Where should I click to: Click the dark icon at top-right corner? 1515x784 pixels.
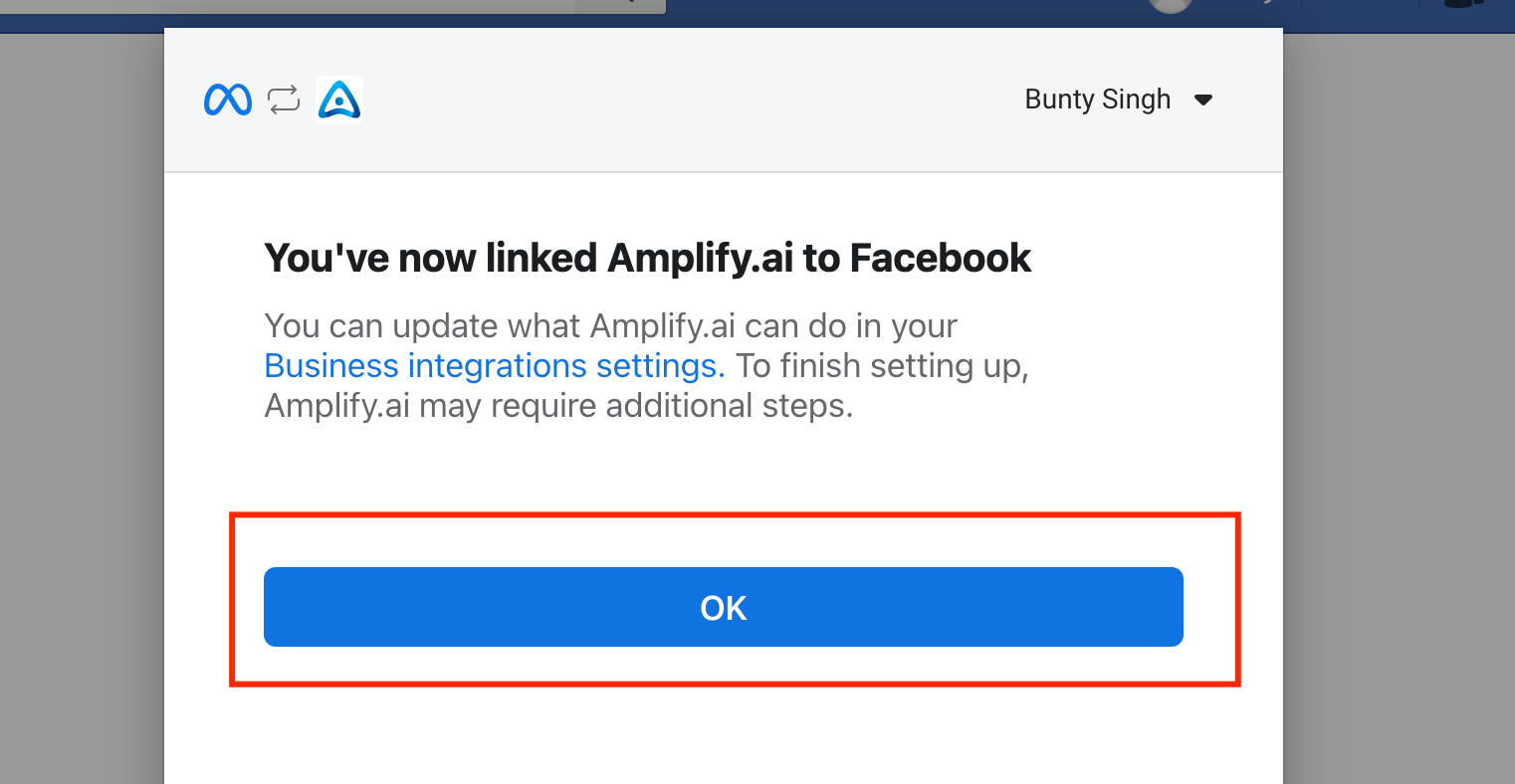pyautogui.click(x=1463, y=3)
